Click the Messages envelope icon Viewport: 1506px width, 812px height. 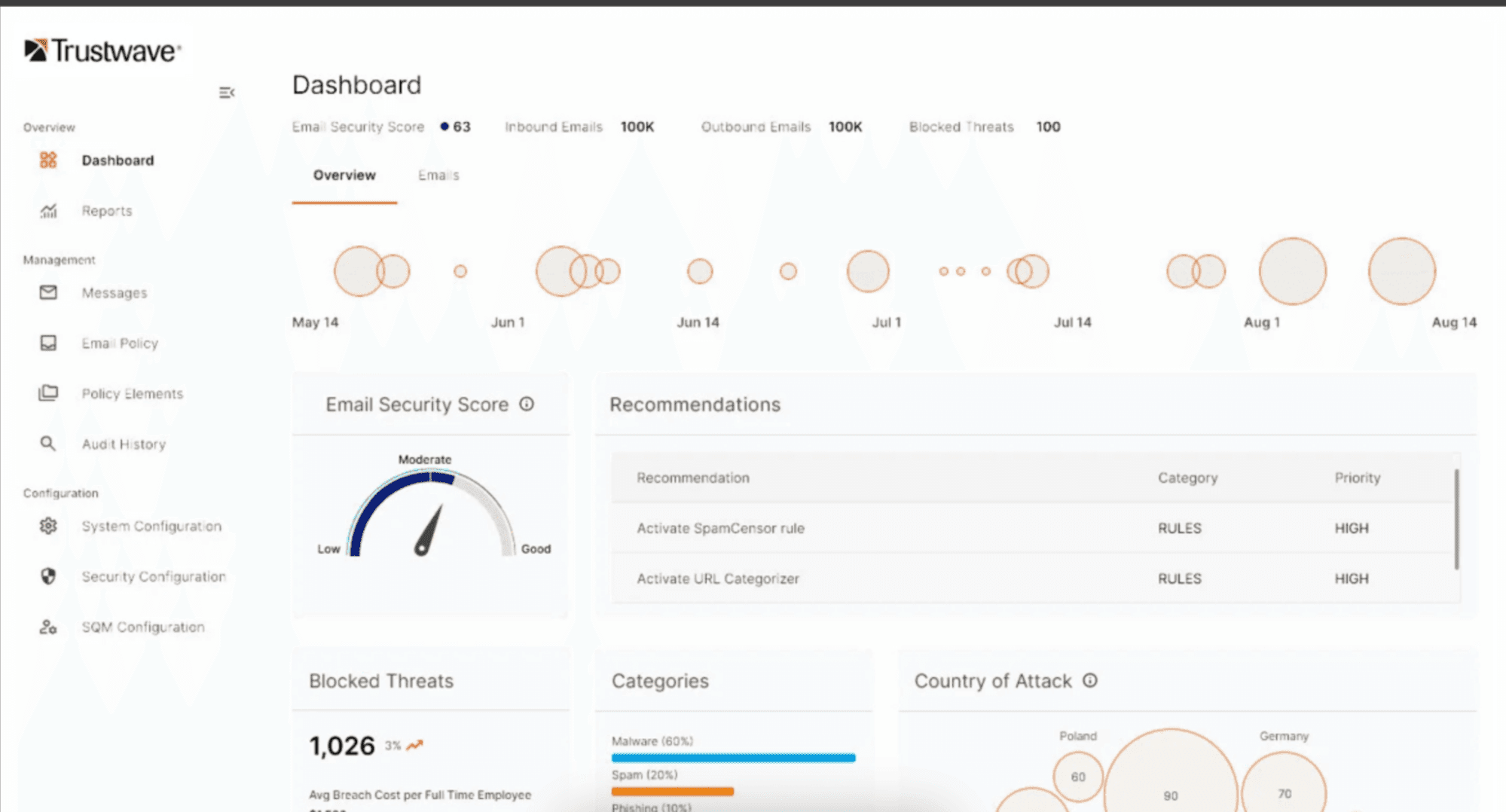(48, 292)
